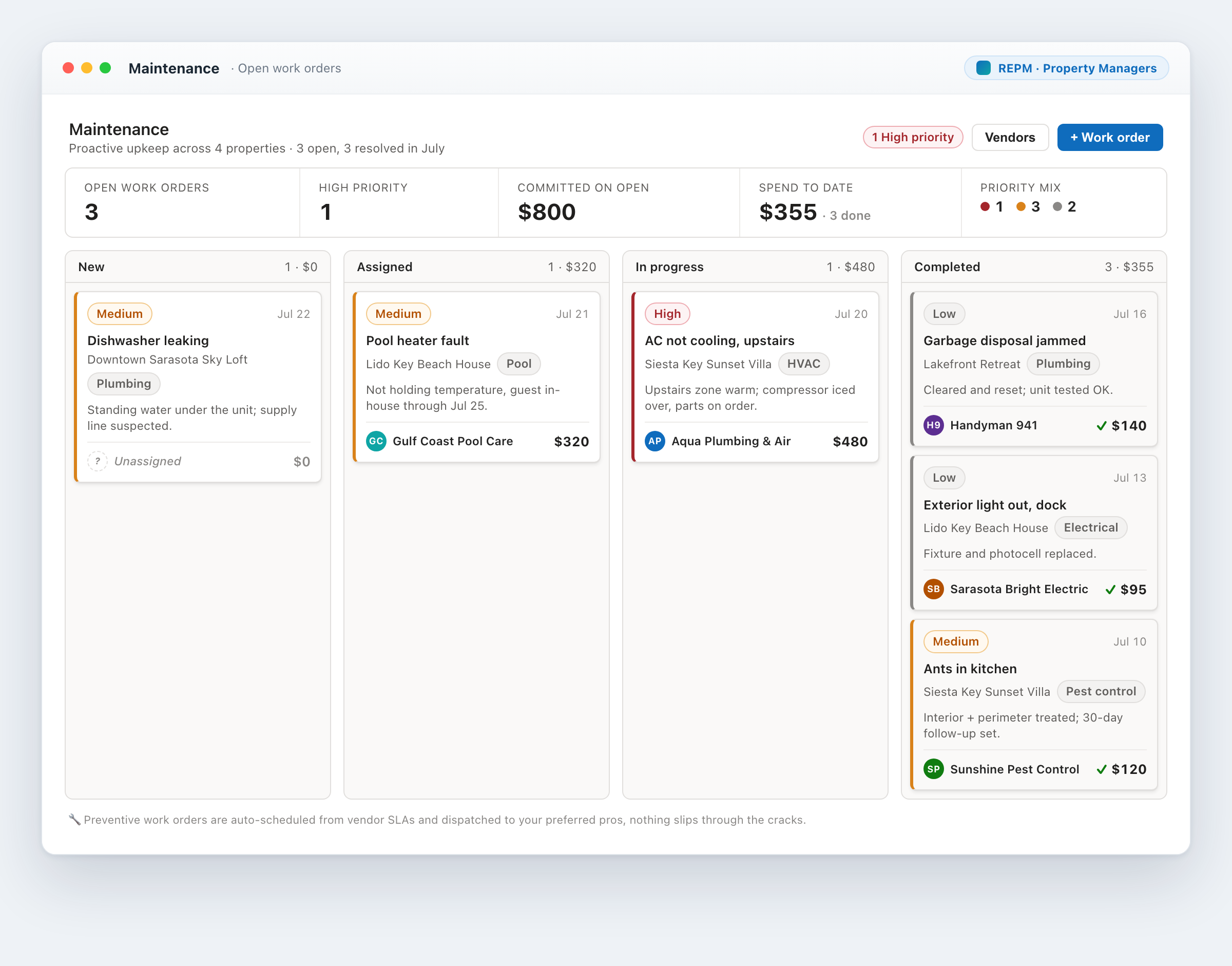Open the Pool heater fault work order
This screenshot has height=966, width=1232.
(x=476, y=376)
